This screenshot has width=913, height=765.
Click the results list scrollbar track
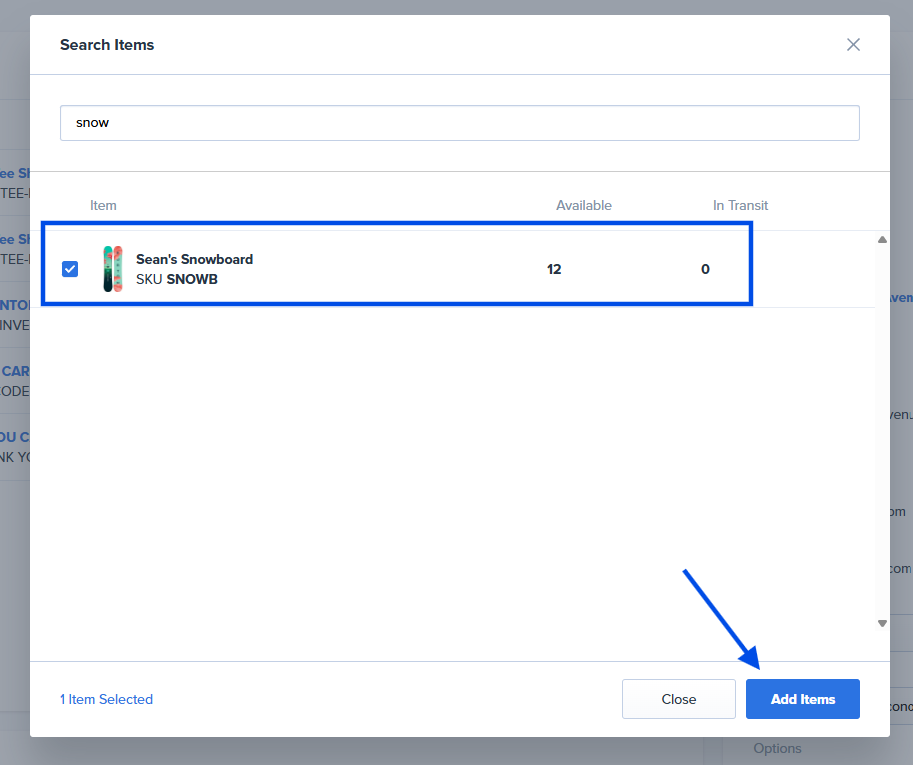pyautogui.click(x=882, y=430)
